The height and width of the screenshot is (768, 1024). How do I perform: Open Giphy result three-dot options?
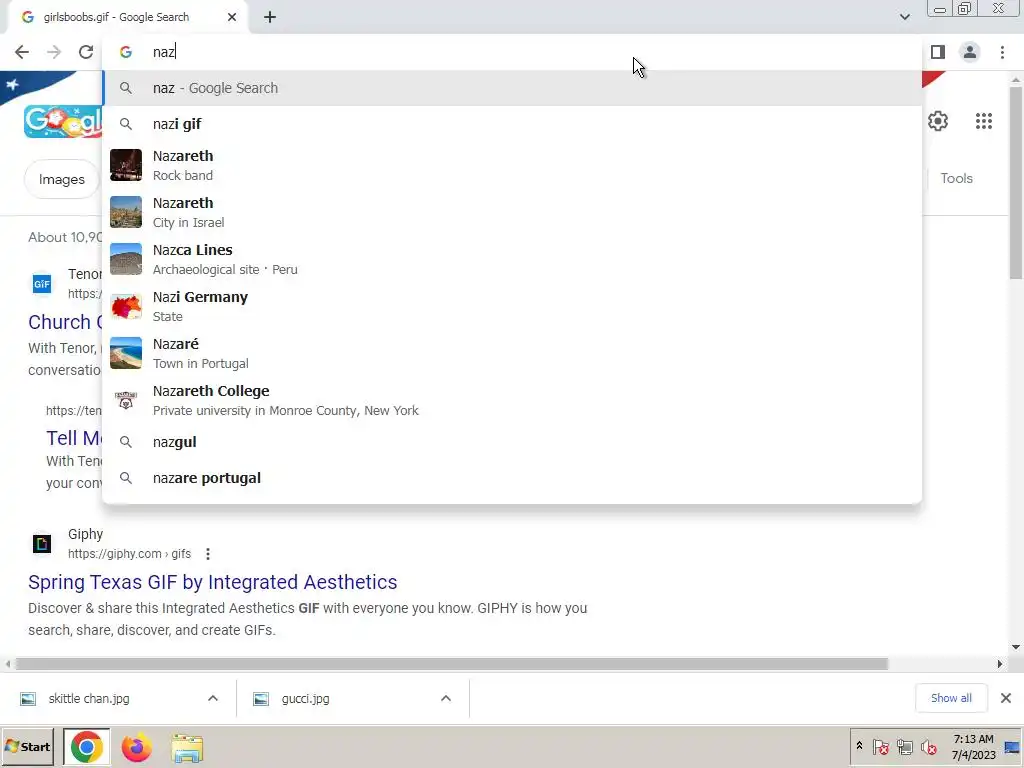tap(208, 554)
